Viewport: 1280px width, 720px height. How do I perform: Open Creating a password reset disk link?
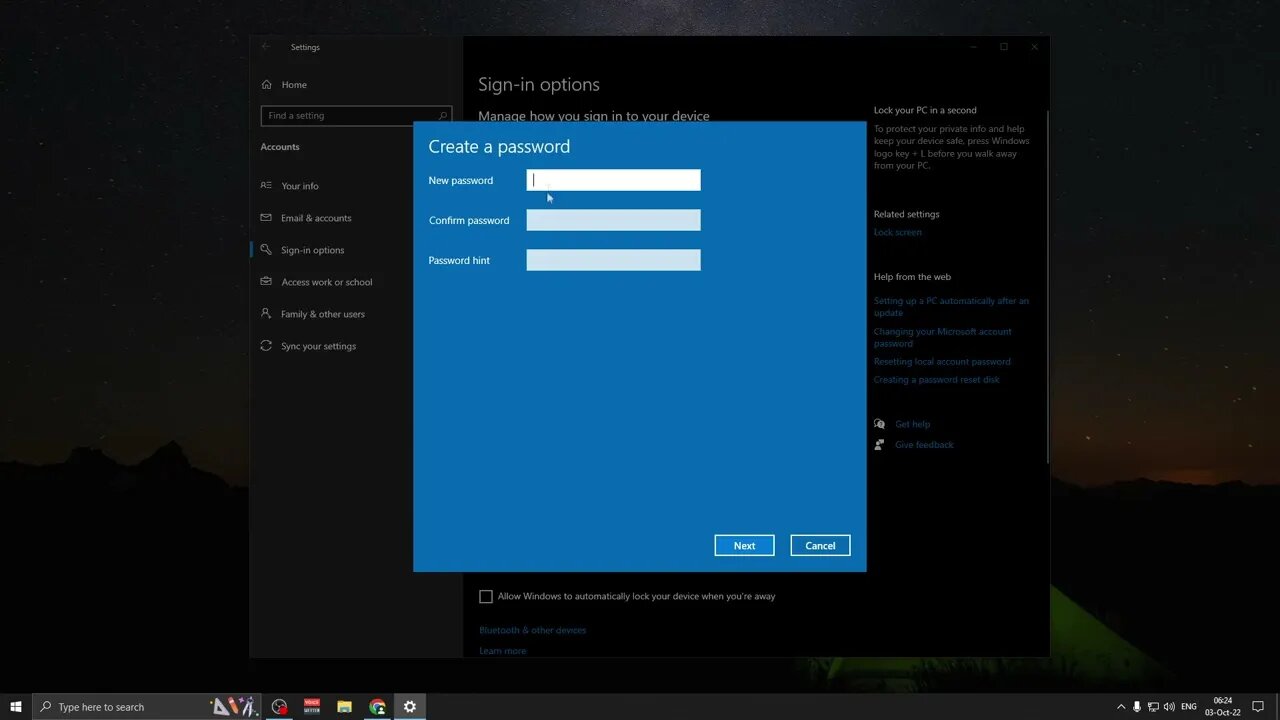(937, 380)
